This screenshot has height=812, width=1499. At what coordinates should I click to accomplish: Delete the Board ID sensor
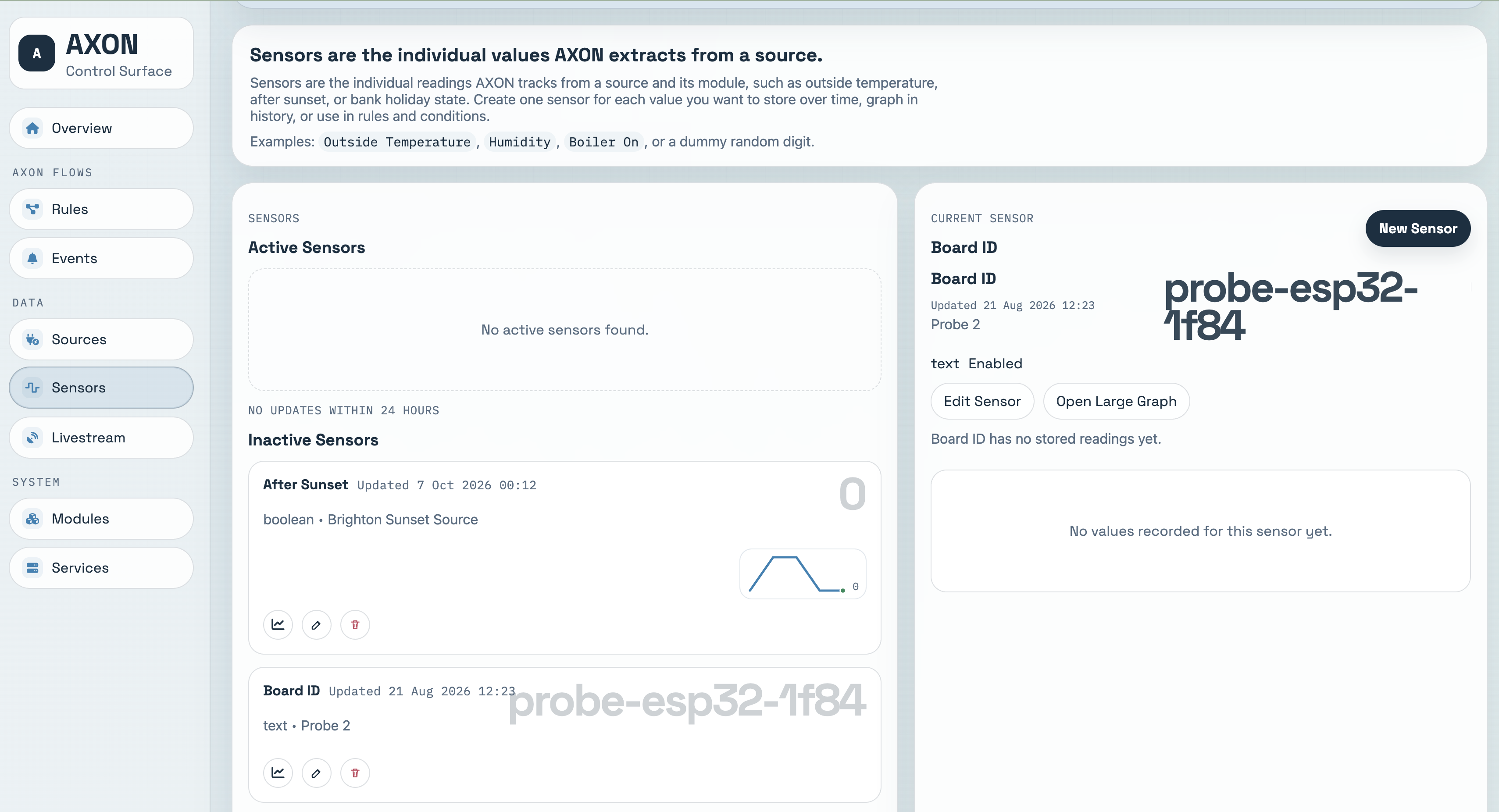tap(355, 773)
